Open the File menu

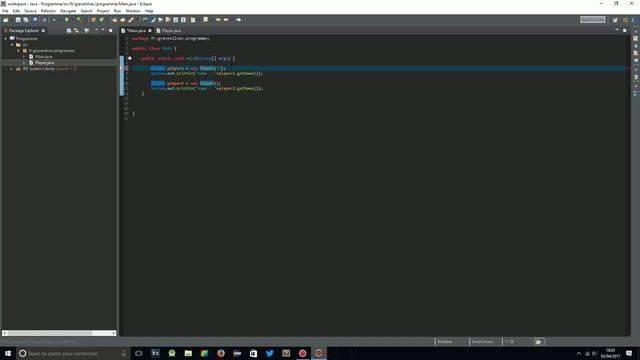click(x=5, y=11)
